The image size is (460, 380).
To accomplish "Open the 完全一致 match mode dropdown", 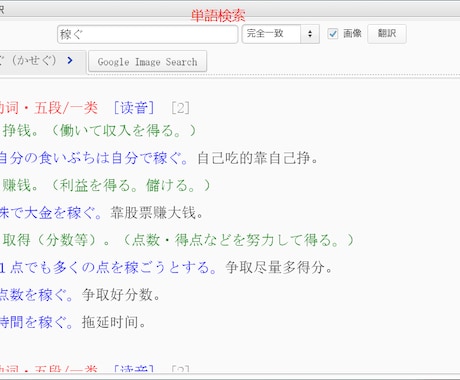I will (281, 34).
